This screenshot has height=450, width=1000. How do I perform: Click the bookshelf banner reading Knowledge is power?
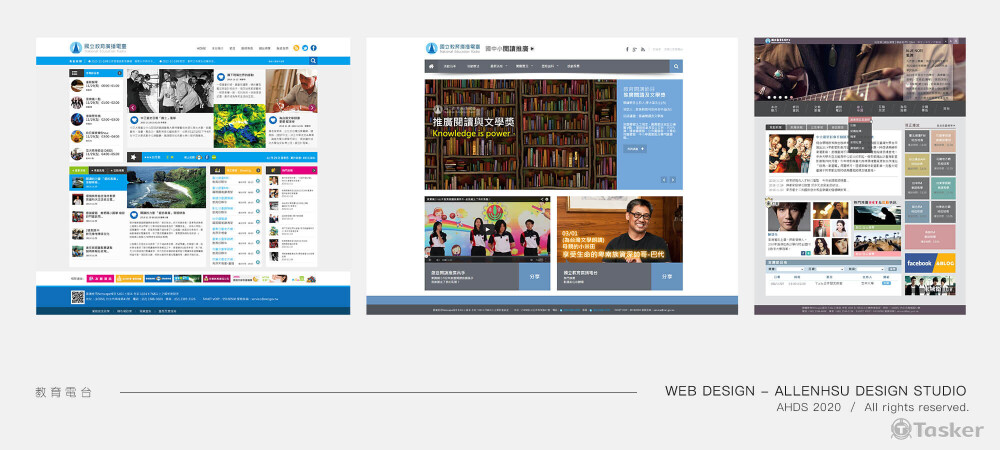520,135
